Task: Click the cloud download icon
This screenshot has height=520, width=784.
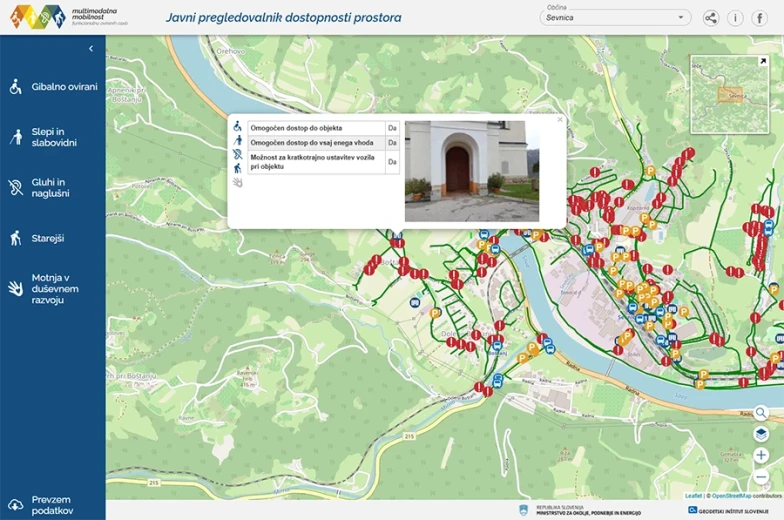Action: 16,505
